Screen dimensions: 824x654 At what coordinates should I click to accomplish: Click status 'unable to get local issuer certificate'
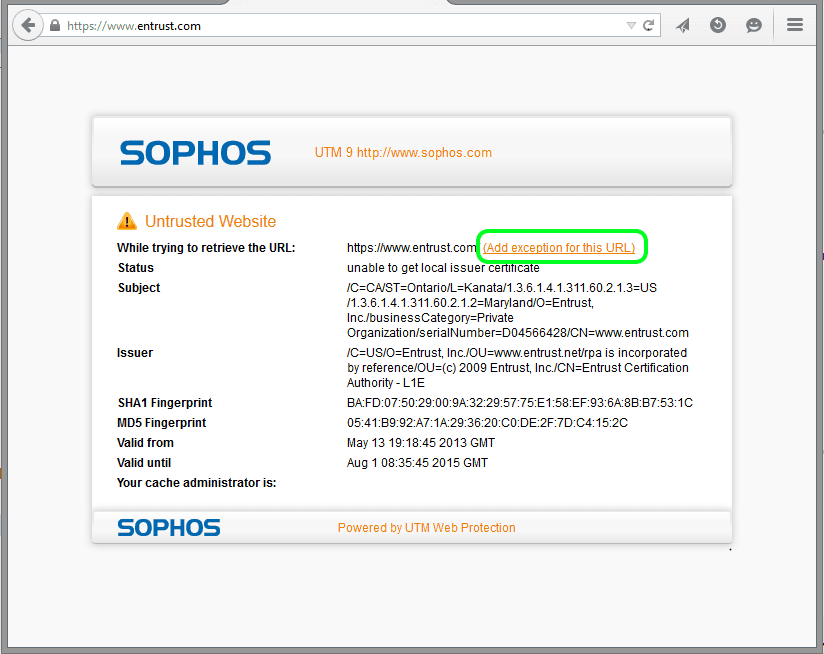pyautogui.click(x=443, y=268)
